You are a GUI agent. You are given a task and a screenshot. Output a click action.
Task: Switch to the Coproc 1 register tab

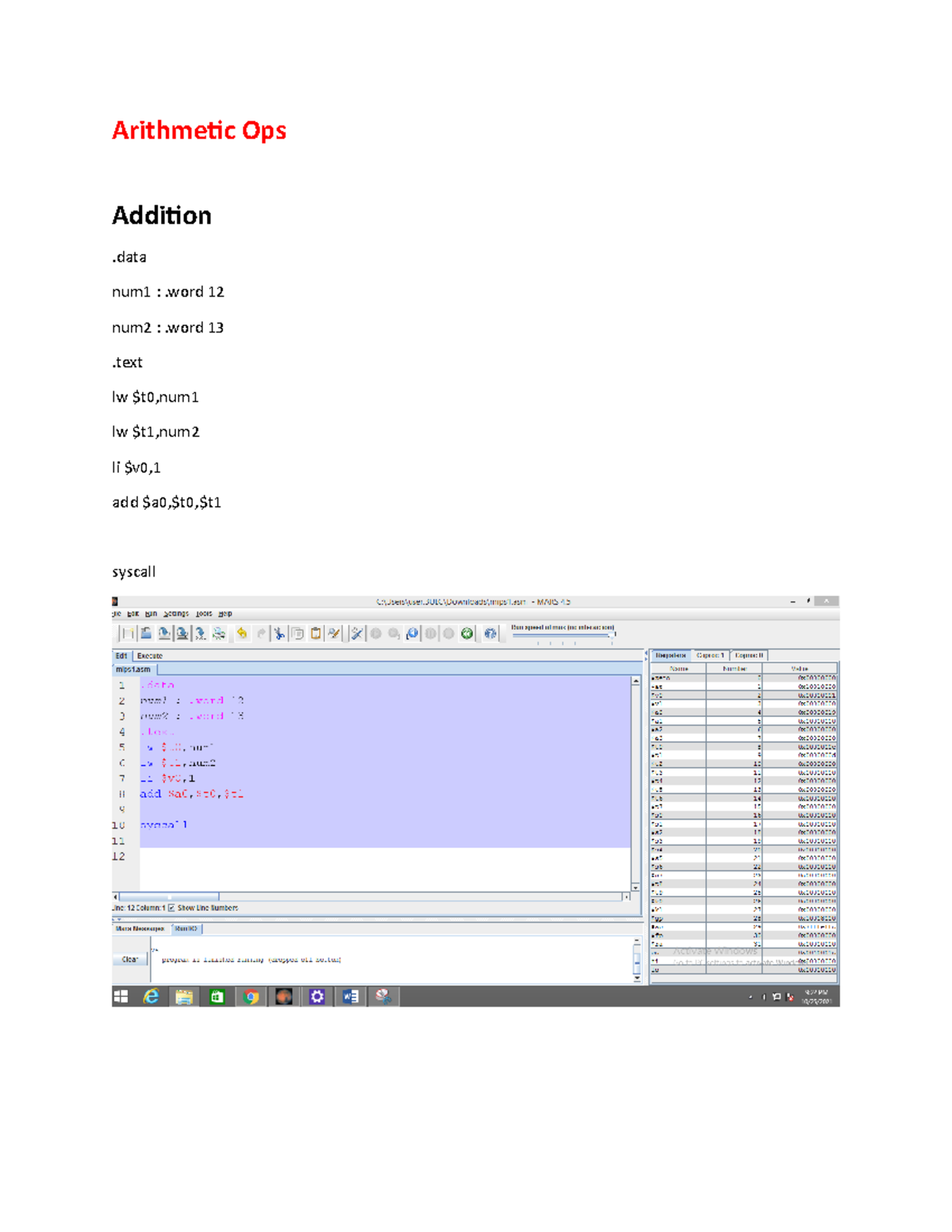point(711,655)
